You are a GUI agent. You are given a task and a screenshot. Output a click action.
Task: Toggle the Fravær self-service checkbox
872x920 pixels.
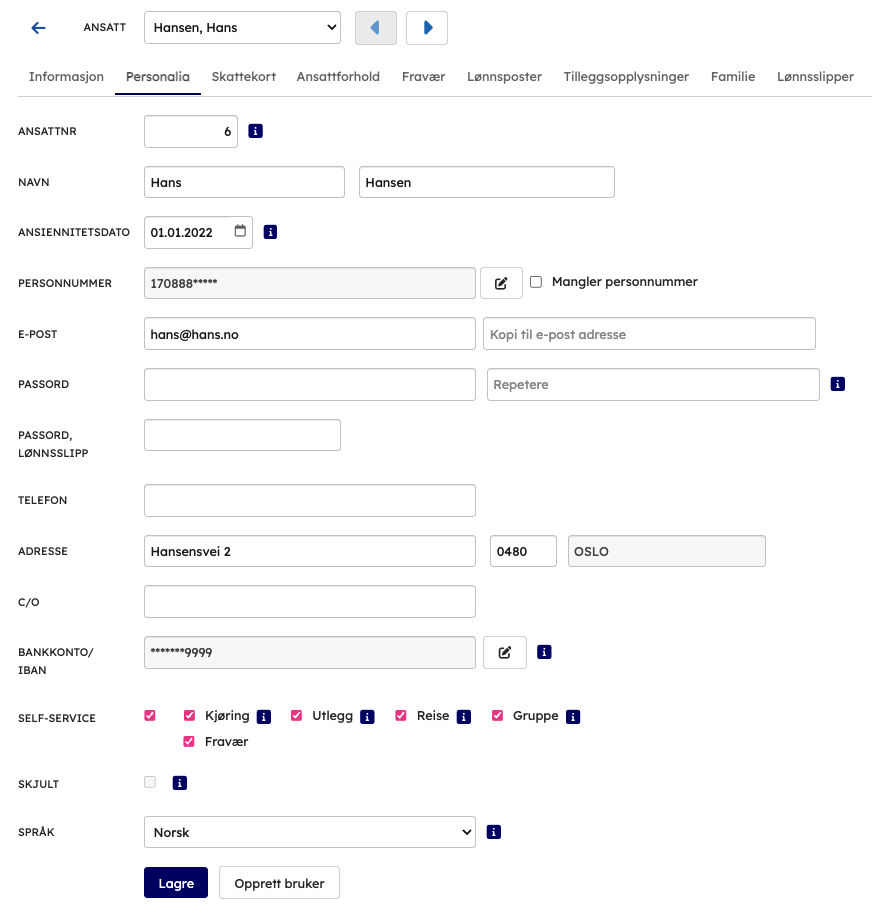tap(189, 742)
